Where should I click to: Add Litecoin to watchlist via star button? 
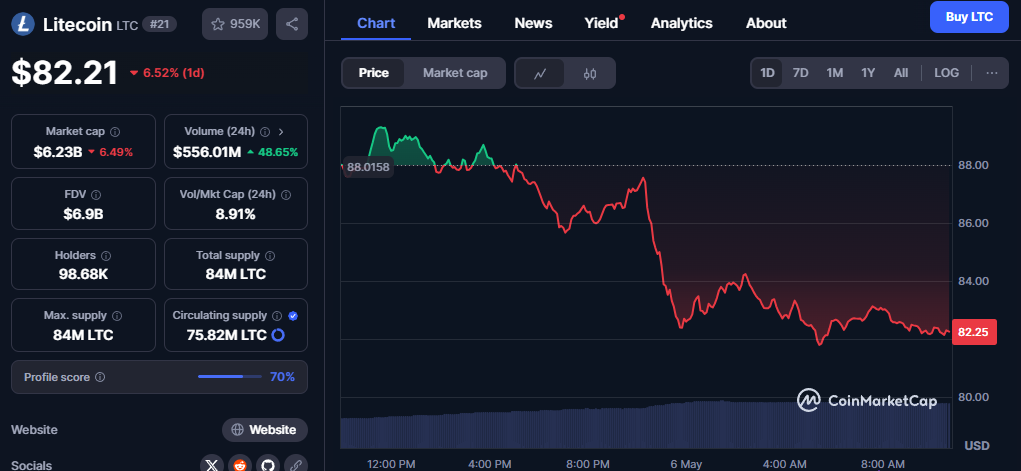[235, 24]
